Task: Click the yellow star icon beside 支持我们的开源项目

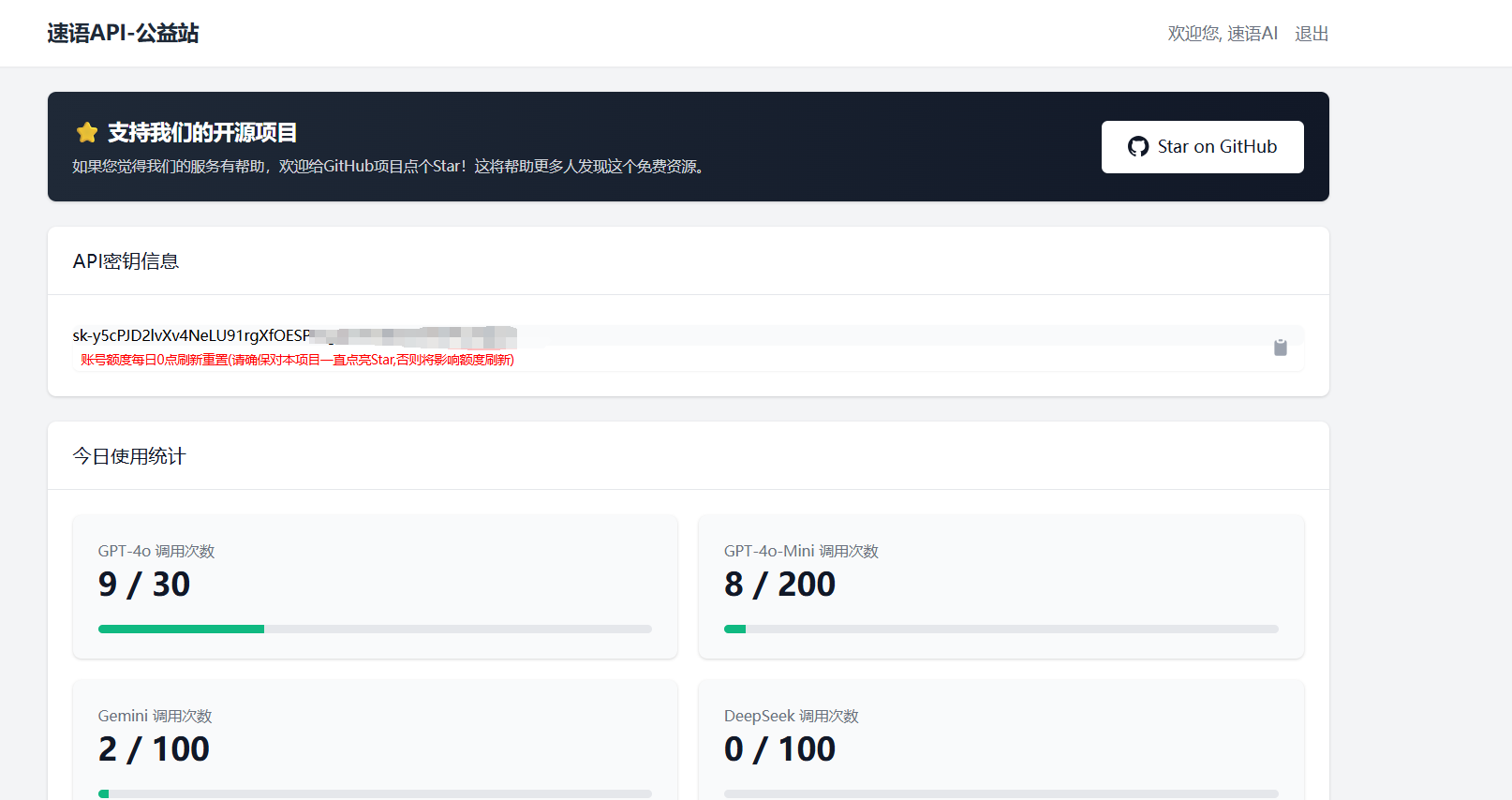Action: 87,133
